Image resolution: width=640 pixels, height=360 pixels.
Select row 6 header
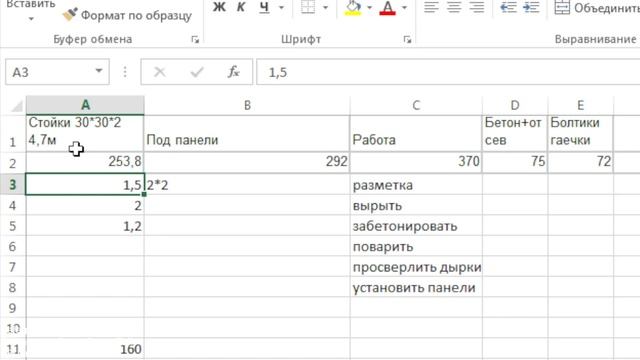(13, 246)
